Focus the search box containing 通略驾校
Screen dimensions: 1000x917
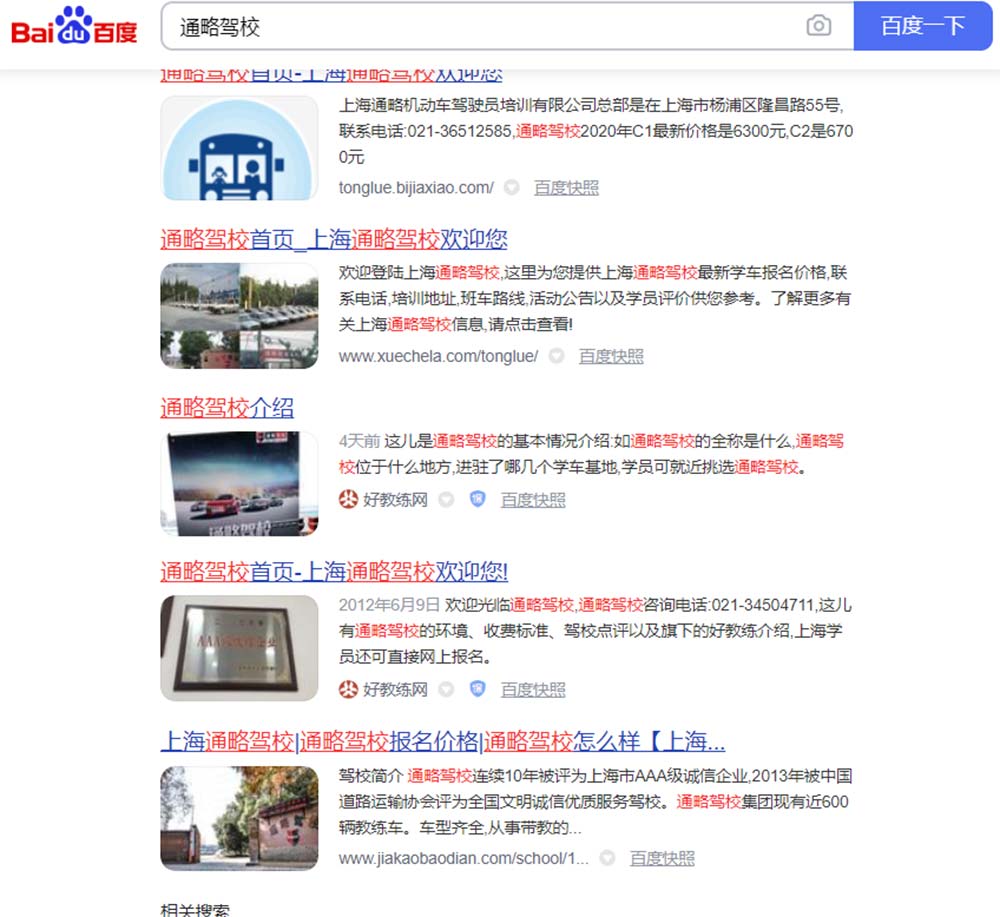[480, 27]
